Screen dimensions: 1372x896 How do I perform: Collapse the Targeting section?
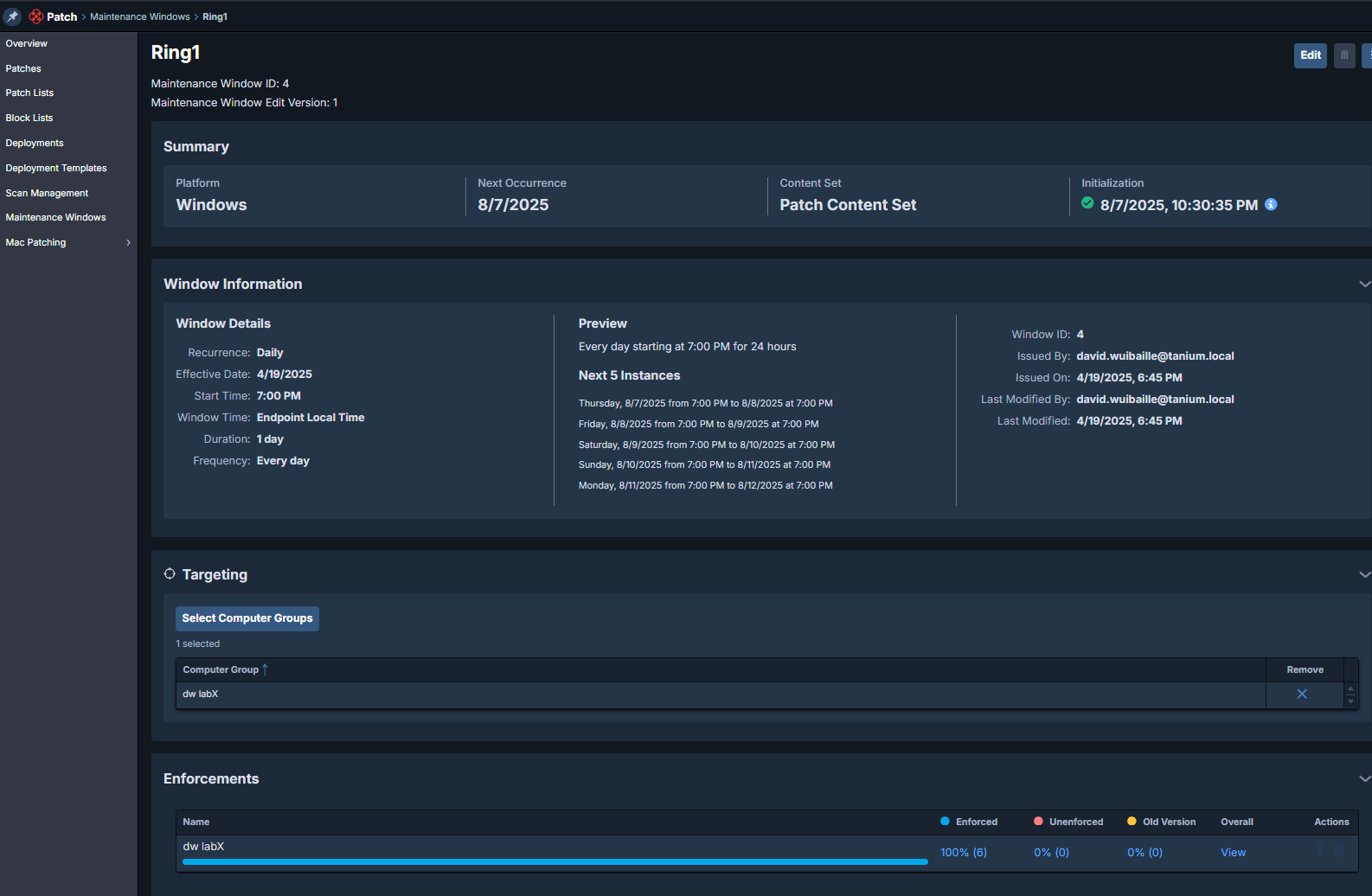coord(1364,575)
